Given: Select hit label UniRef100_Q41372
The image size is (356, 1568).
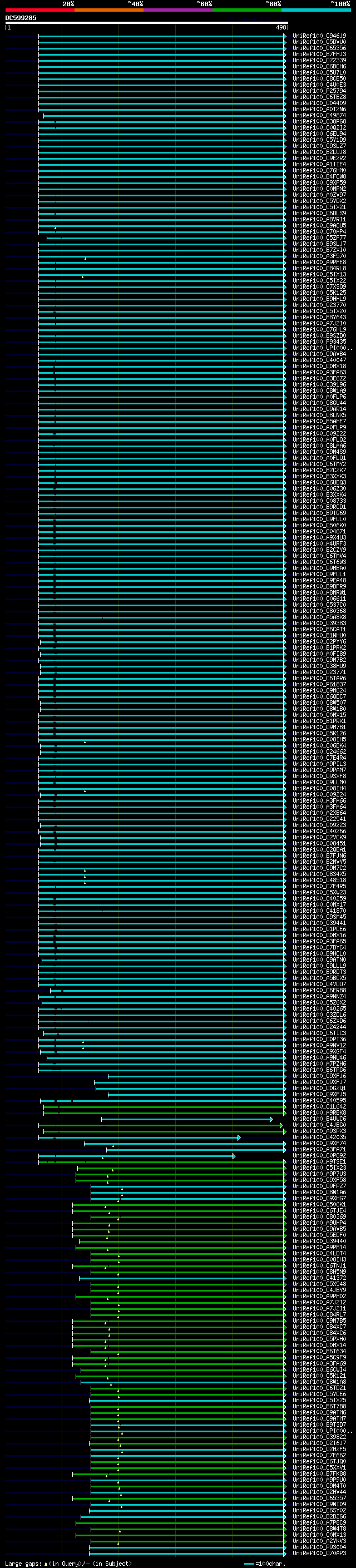Looking at the screenshot, I should click(x=319, y=1278).
